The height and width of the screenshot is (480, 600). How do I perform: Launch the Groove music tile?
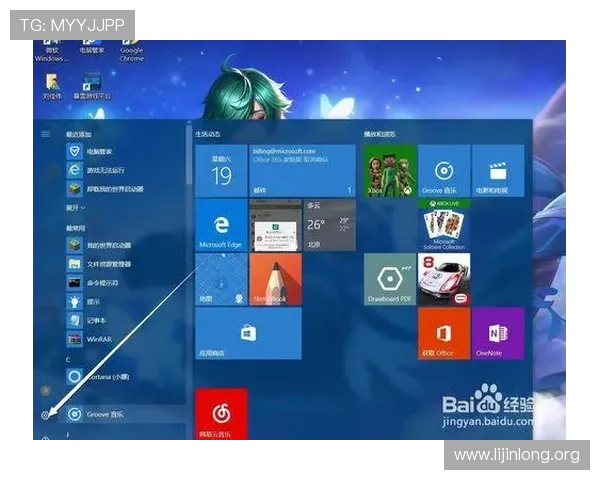444,171
